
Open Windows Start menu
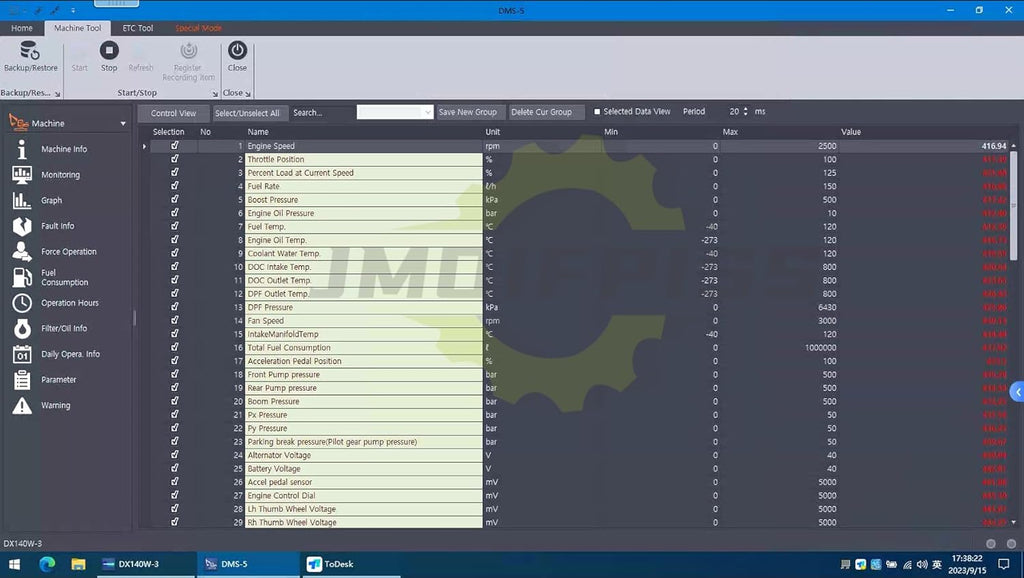coord(14,564)
